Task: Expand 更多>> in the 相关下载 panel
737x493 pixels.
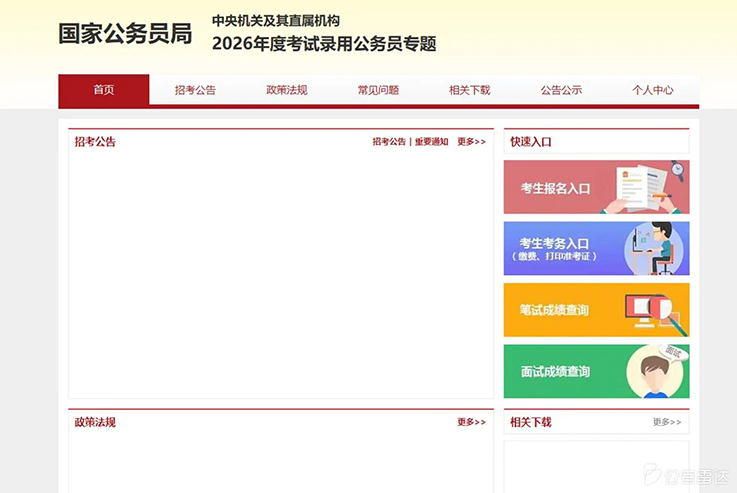Action: (x=667, y=422)
